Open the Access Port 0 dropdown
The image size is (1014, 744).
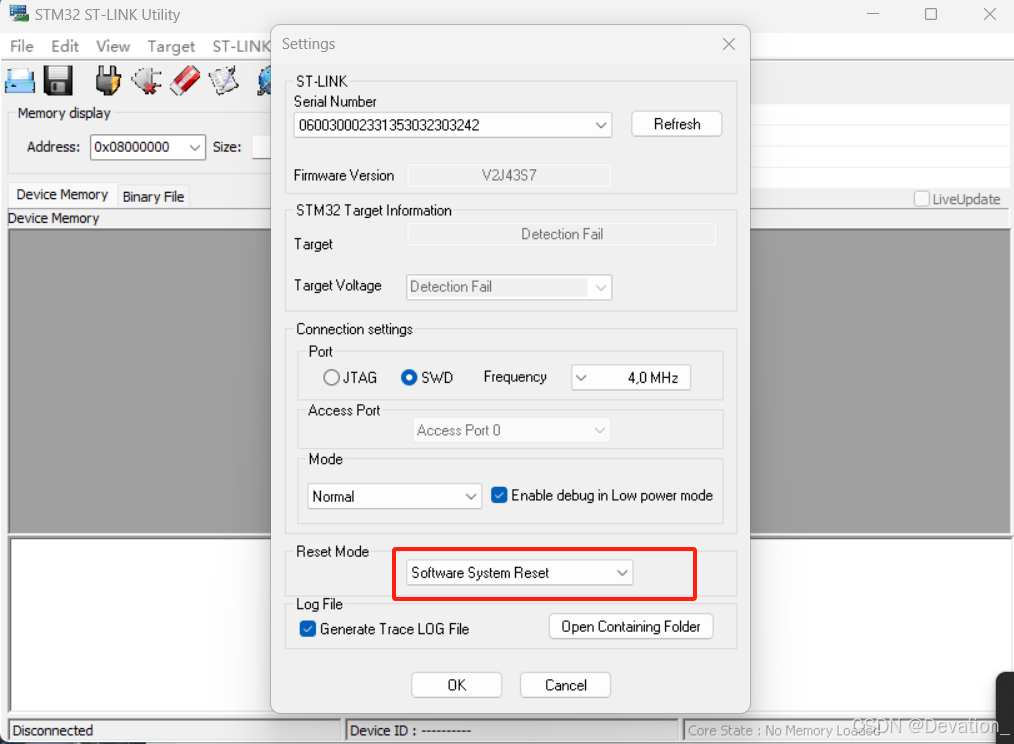pyautogui.click(x=512, y=430)
